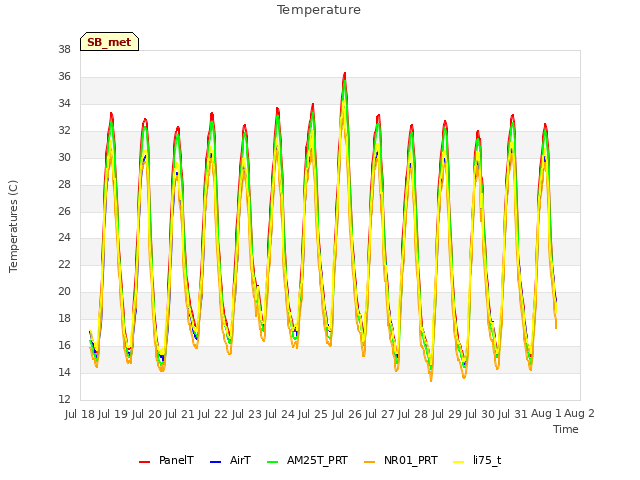640x480 pixels.
Task: Click the lowest orange trough near Jul 28
Action: tap(431, 380)
